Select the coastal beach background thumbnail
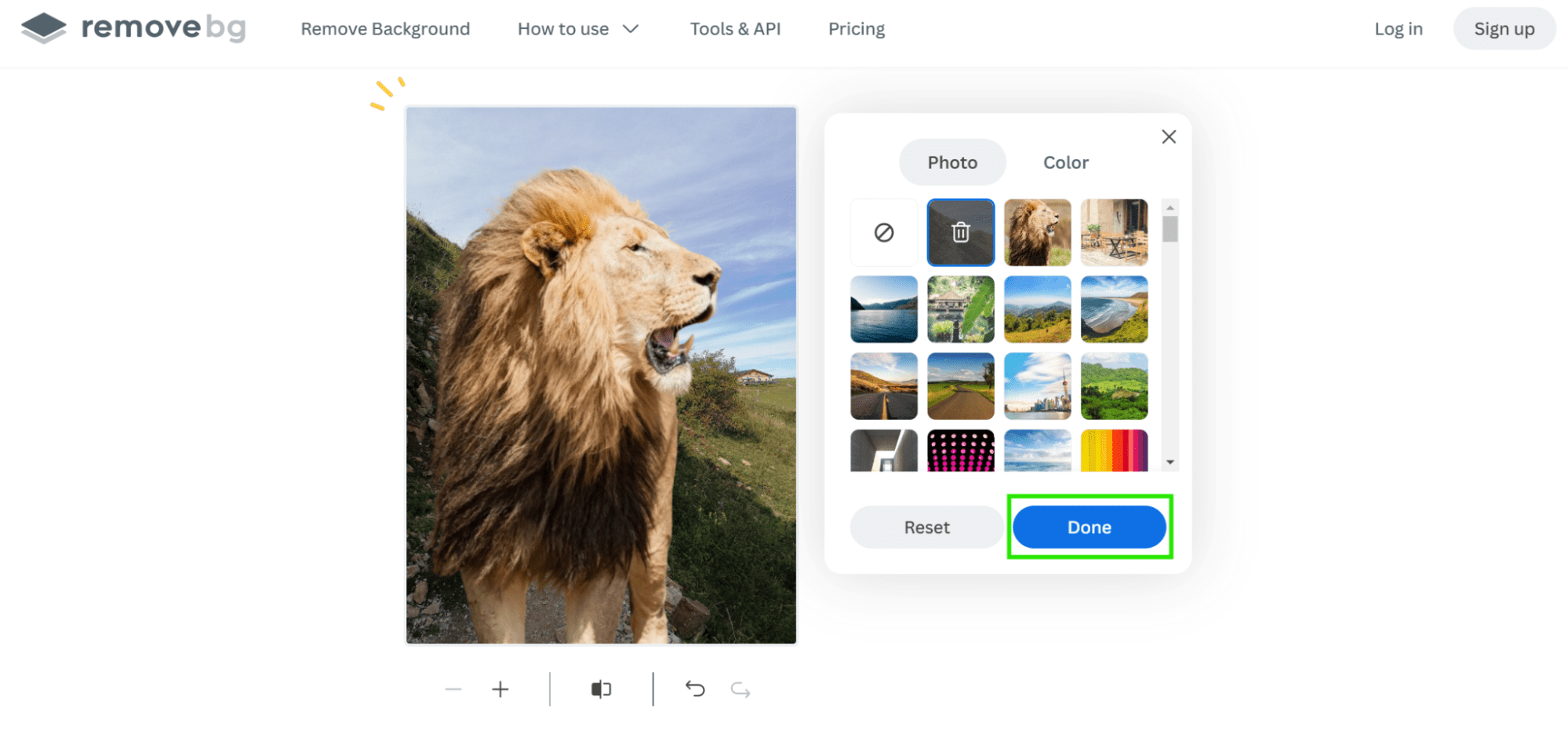Screen dimensions: 1568x748 1114,309
